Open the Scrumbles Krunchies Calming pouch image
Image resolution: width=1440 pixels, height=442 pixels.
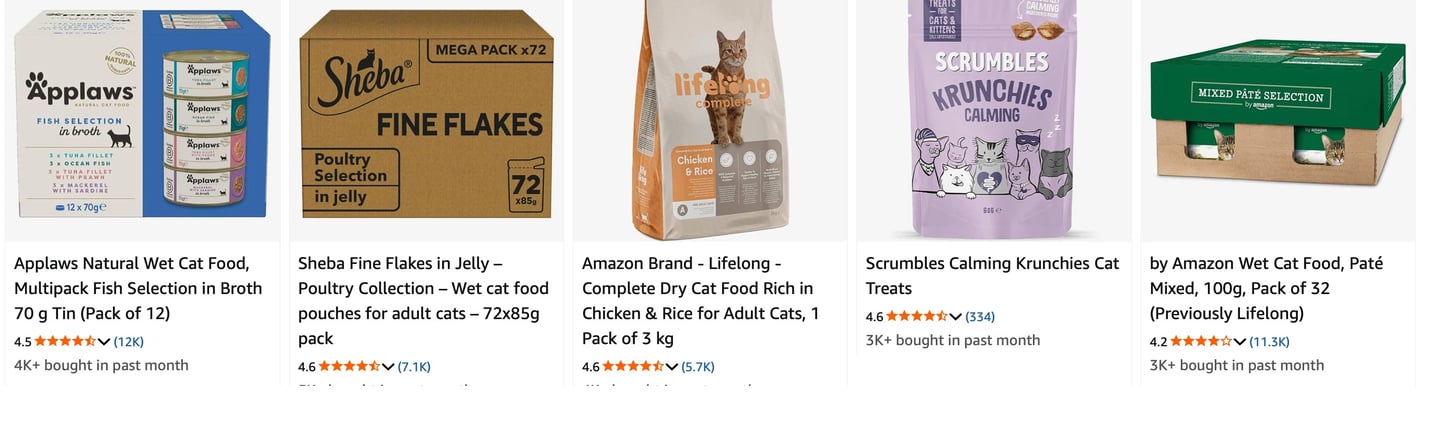(x=994, y=118)
